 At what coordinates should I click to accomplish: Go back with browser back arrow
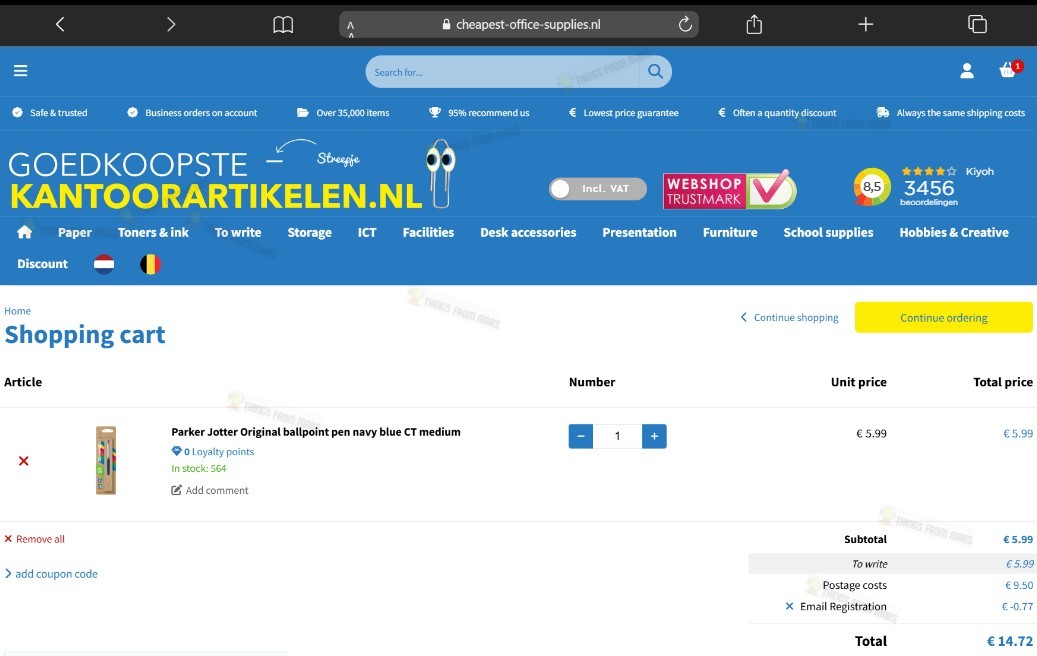point(60,24)
